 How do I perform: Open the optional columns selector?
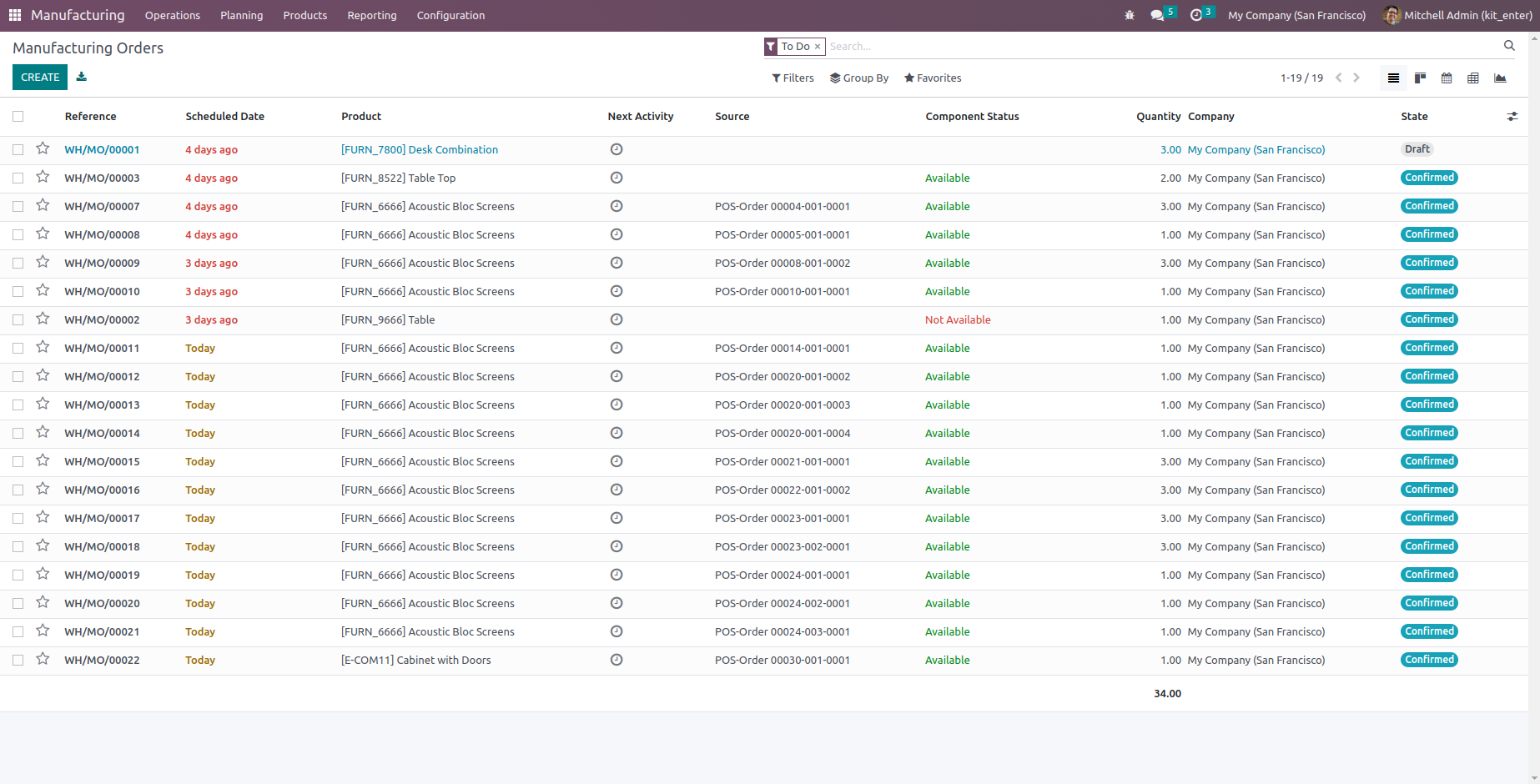(x=1512, y=116)
